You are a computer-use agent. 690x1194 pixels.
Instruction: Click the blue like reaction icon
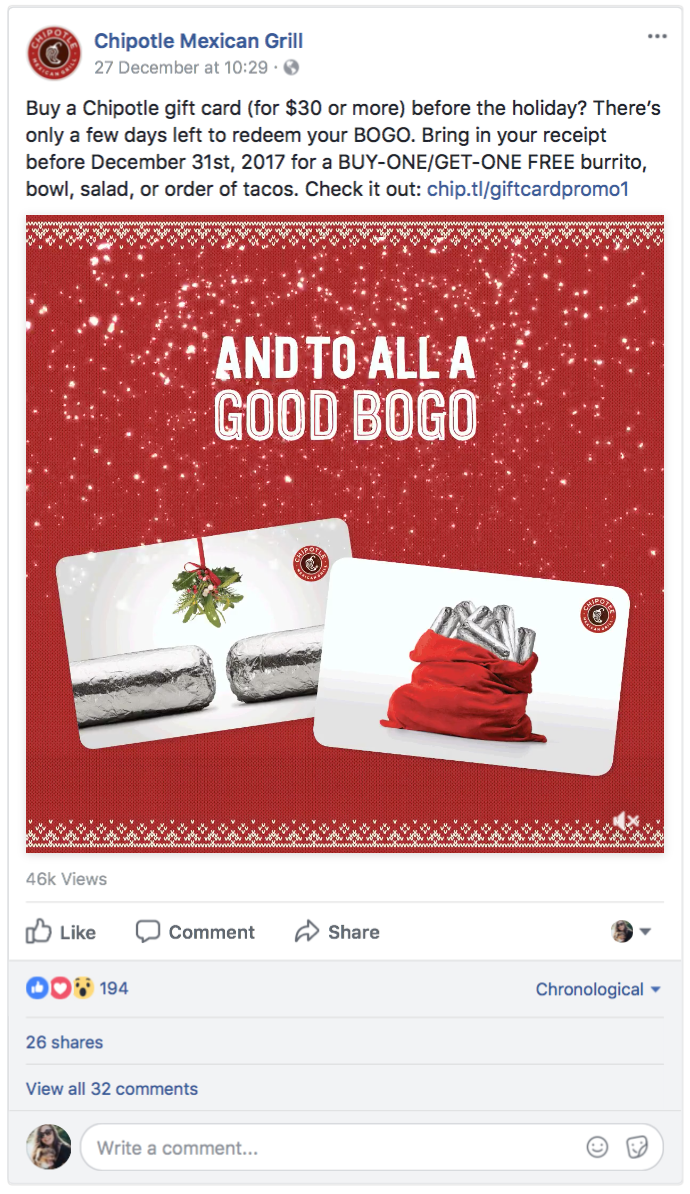pyautogui.click(x=37, y=988)
